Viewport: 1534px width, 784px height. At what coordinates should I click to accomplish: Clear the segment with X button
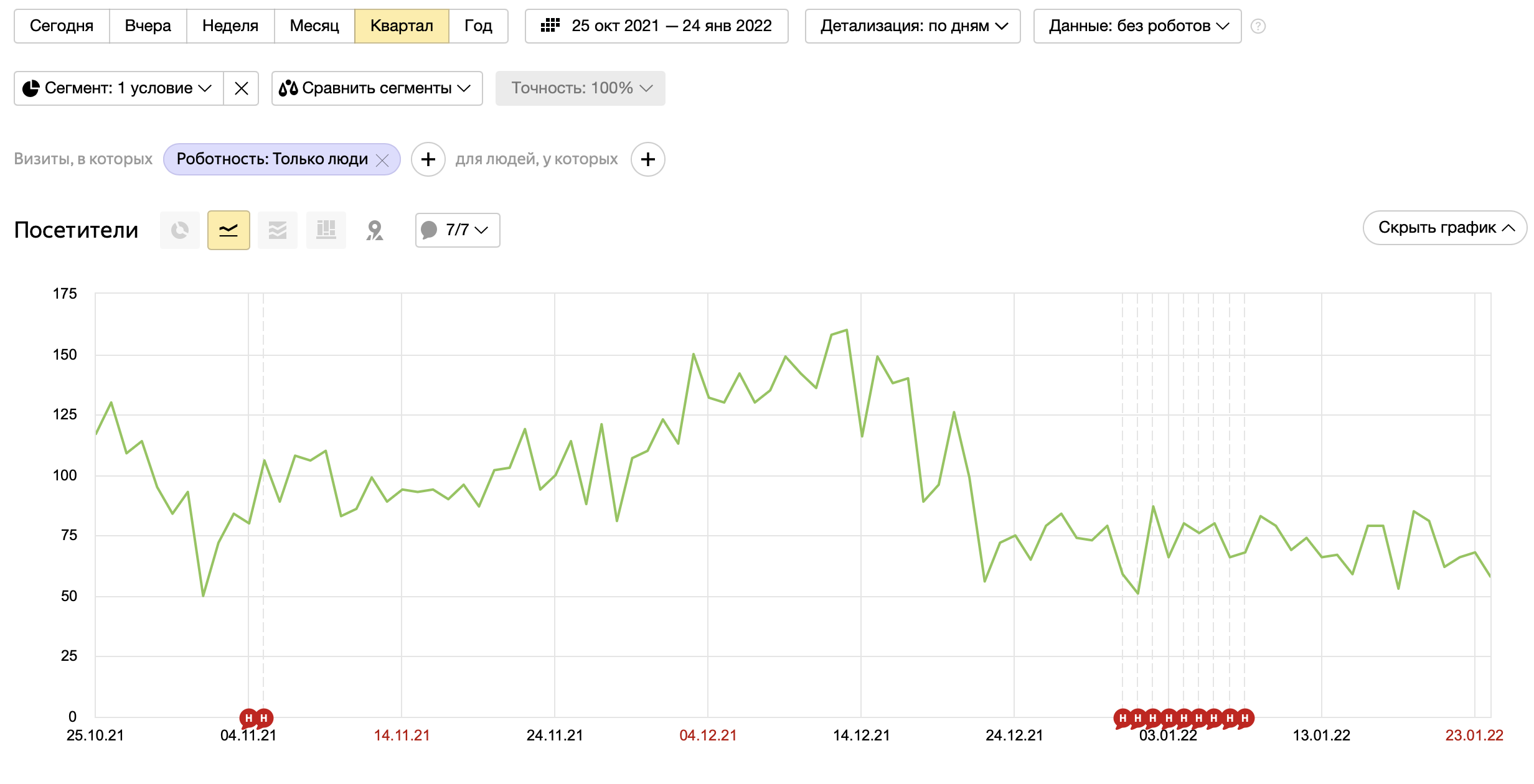[242, 88]
